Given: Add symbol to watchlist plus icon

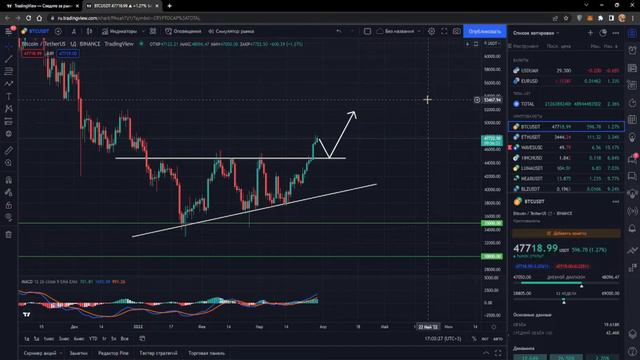Looking at the screenshot, I should pos(590,33).
